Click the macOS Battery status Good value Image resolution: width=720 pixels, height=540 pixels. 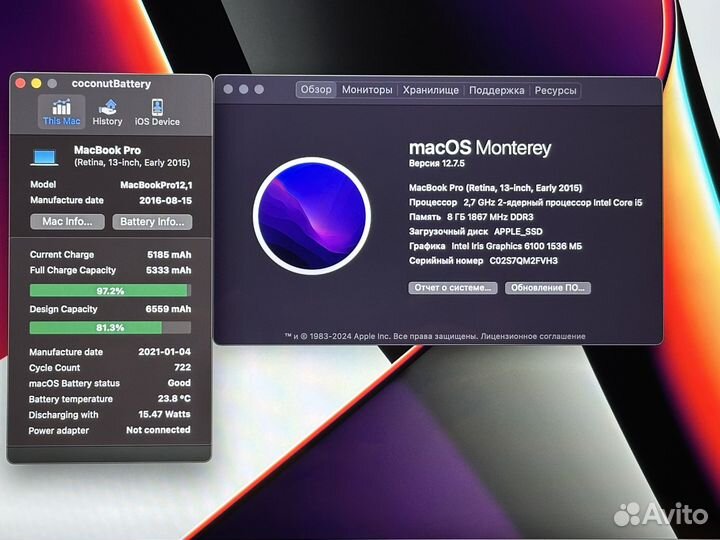pyautogui.click(x=179, y=383)
